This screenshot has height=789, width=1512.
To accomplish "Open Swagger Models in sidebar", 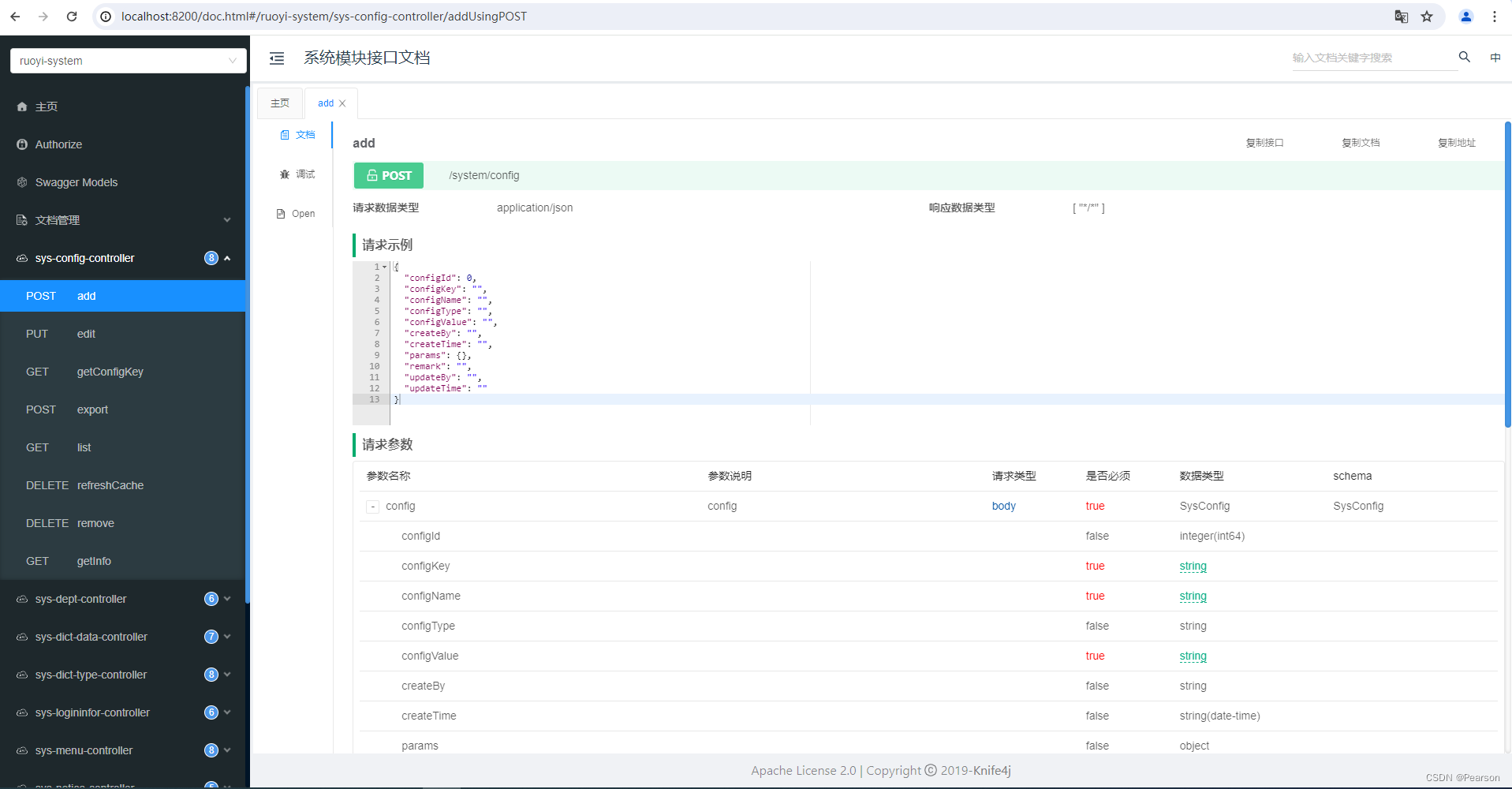I will [123, 182].
